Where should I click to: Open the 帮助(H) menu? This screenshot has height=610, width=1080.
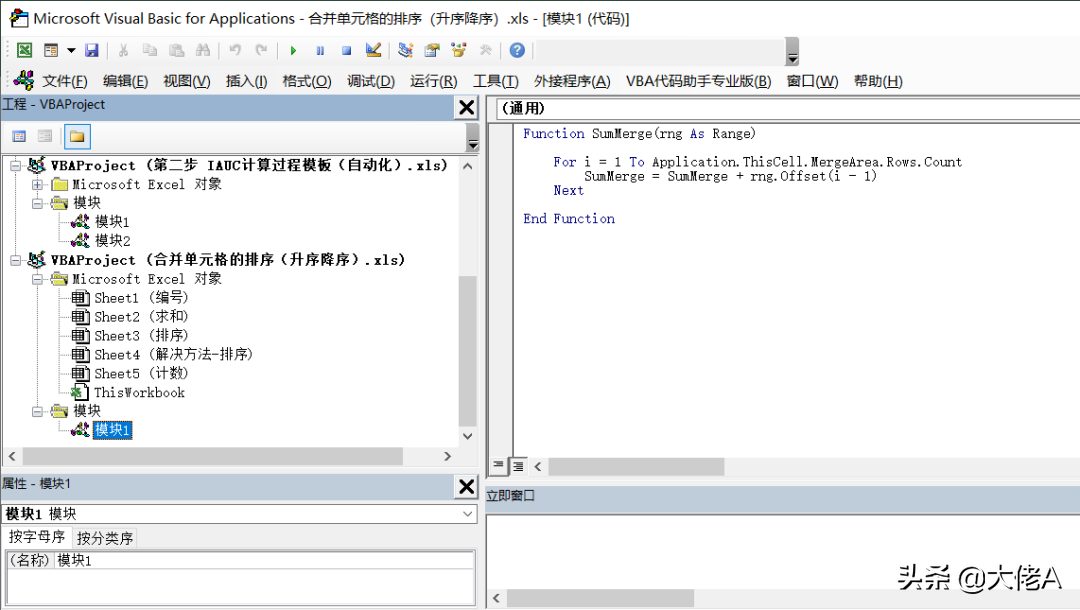878,81
